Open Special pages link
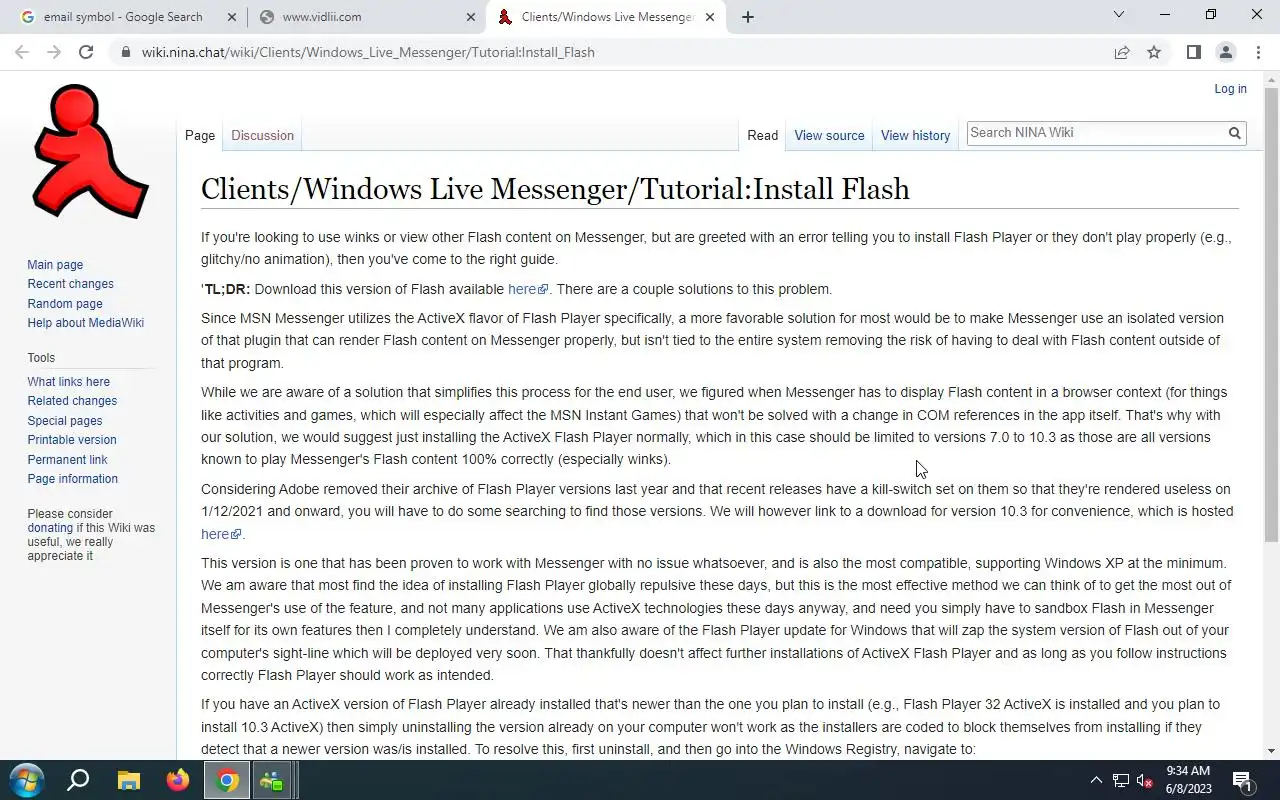Viewport: 1280px width, 800px height. pyautogui.click(x=64, y=421)
